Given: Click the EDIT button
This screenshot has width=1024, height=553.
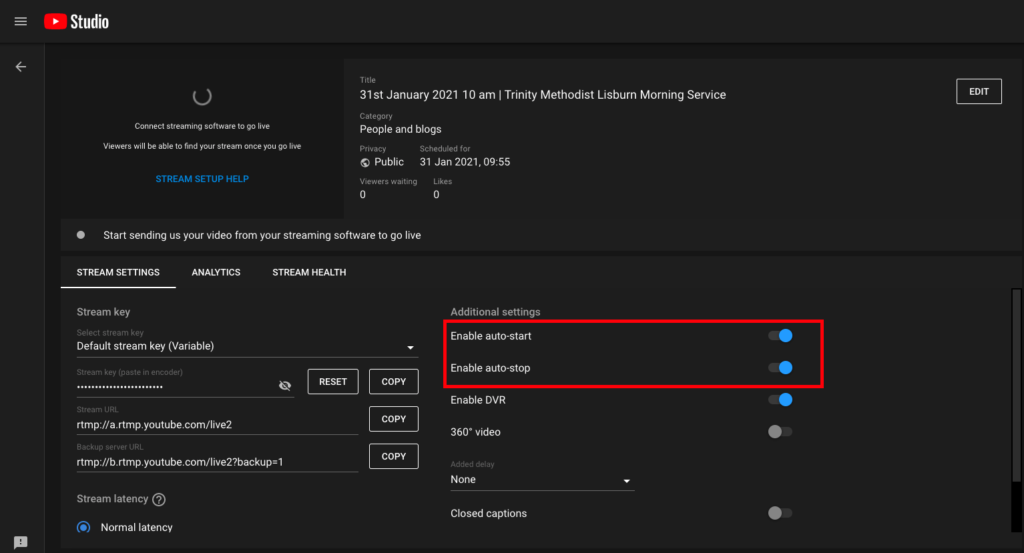Looking at the screenshot, I should pyautogui.click(x=978, y=91).
